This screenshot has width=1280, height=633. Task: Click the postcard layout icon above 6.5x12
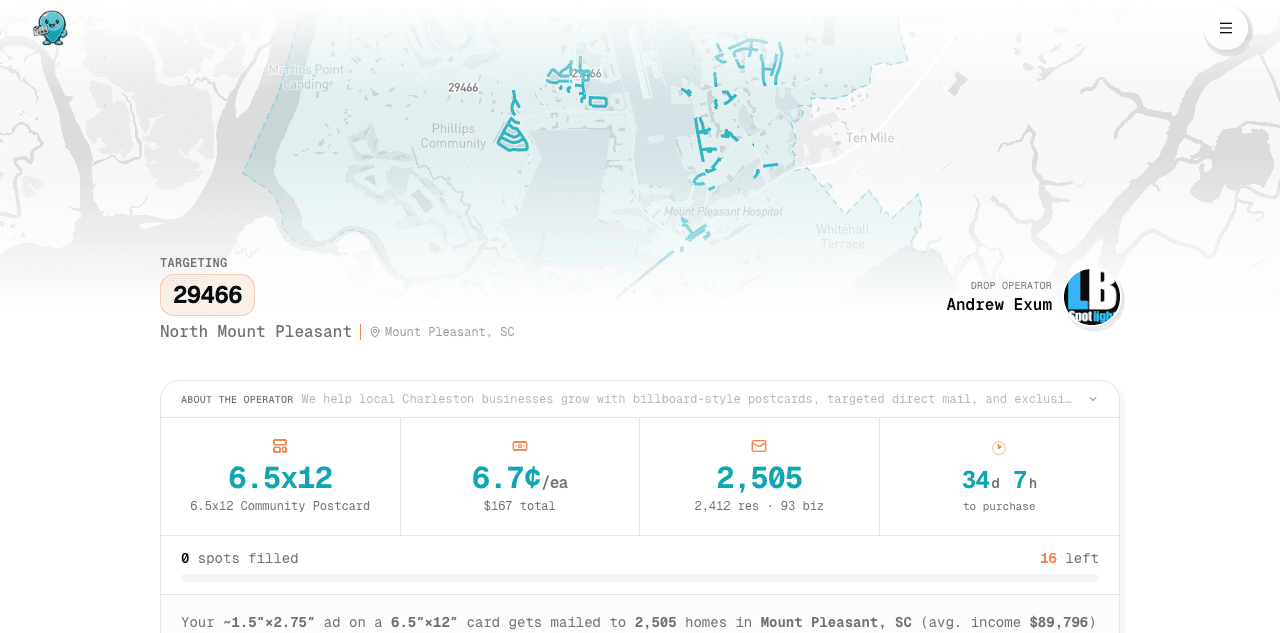coord(280,446)
